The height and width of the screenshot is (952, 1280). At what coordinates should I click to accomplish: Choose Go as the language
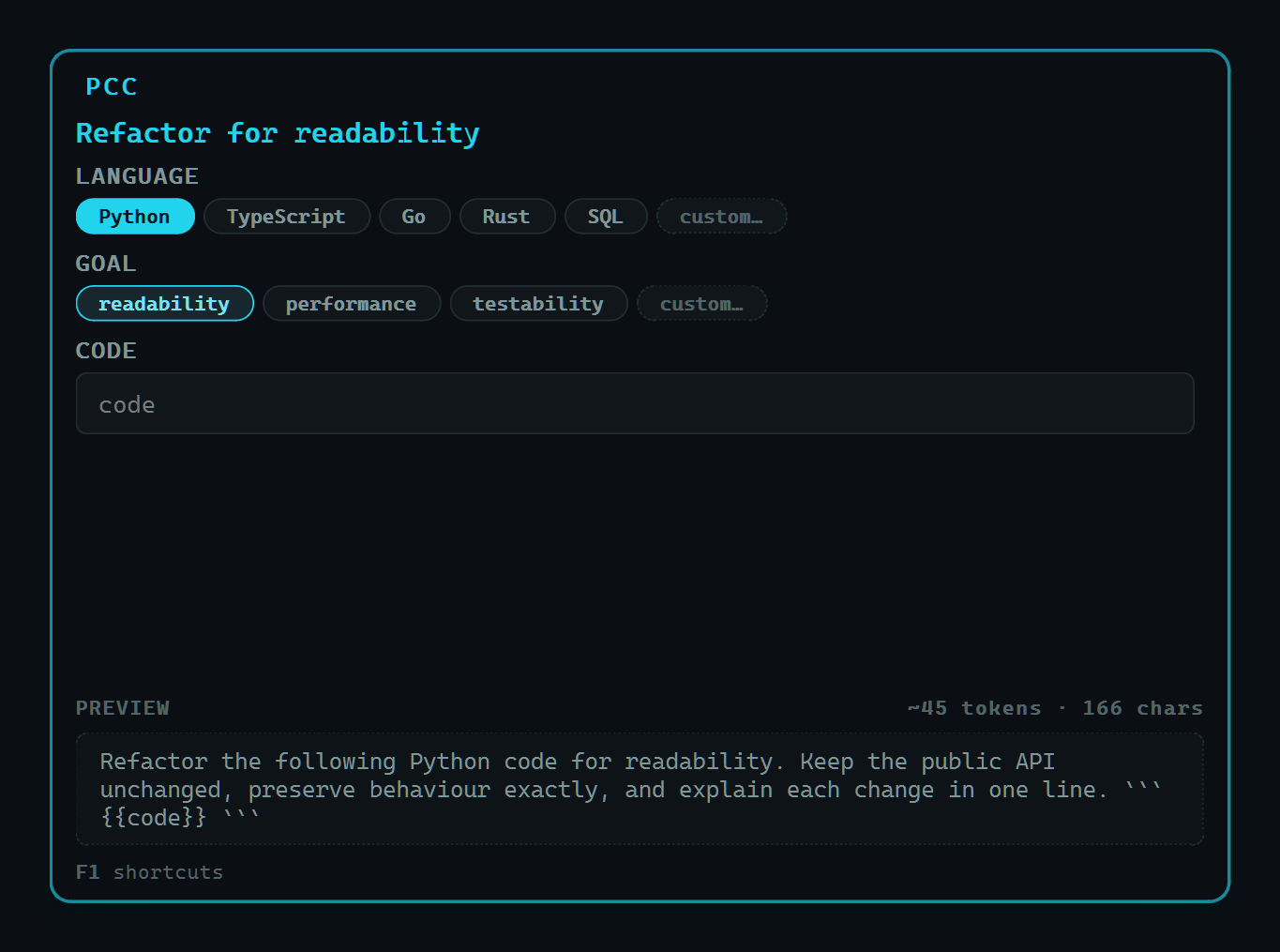[x=414, y=217]
